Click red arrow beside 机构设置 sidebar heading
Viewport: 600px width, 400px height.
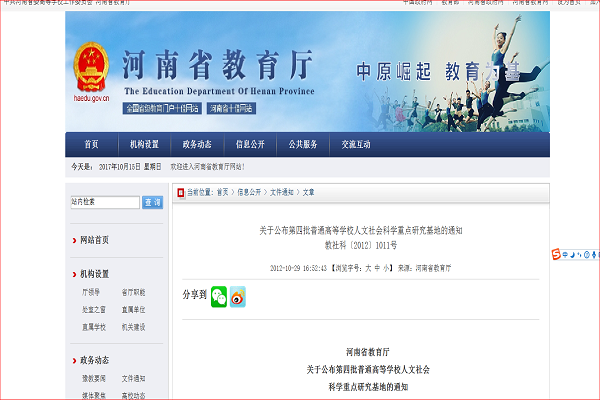point(74,273)
